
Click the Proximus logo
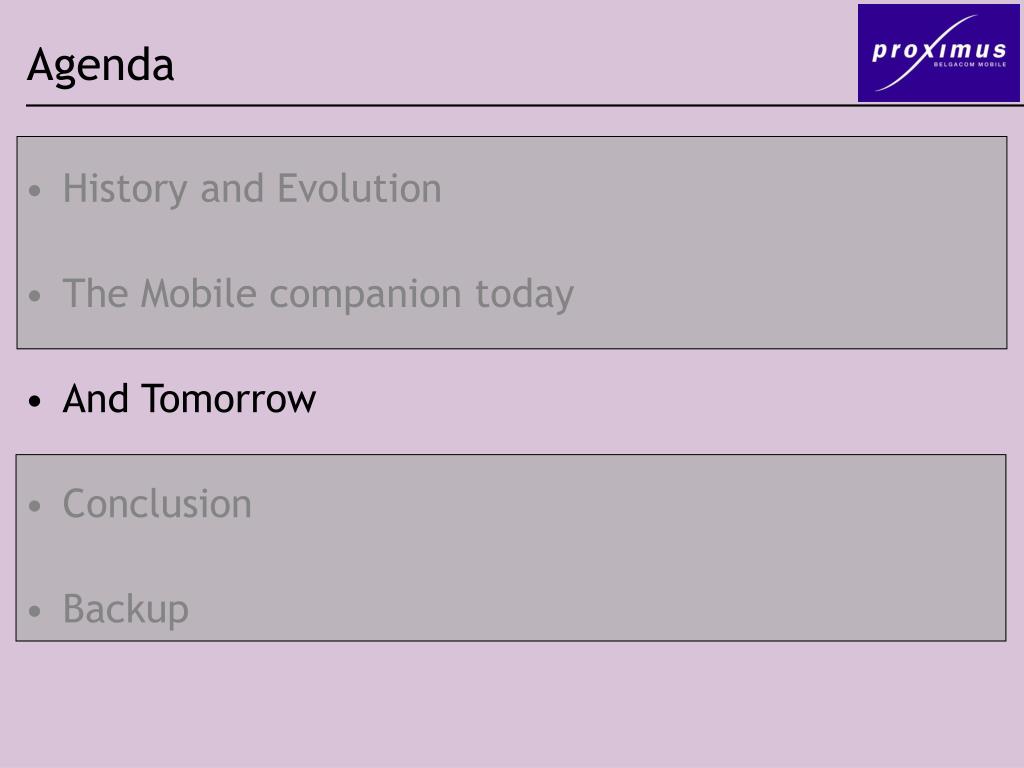click(938, 53)
